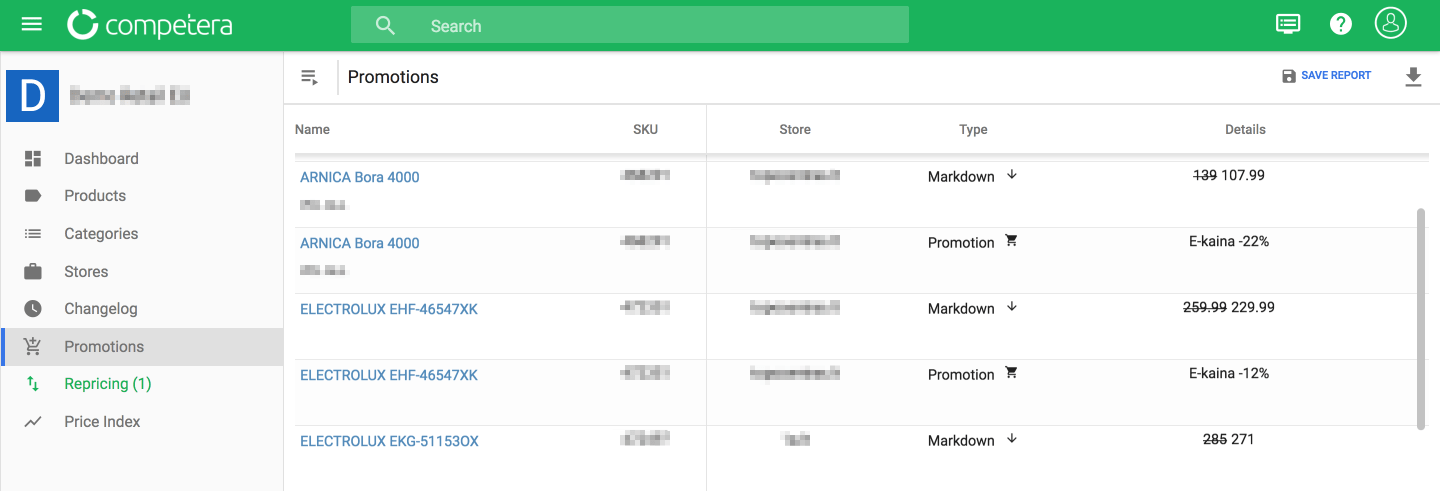The height and width of the screenshot is (491, 1440).
Task: Click the E-kaina -22% details cell
Action: pyautogui.click(x=1229, y=241)
